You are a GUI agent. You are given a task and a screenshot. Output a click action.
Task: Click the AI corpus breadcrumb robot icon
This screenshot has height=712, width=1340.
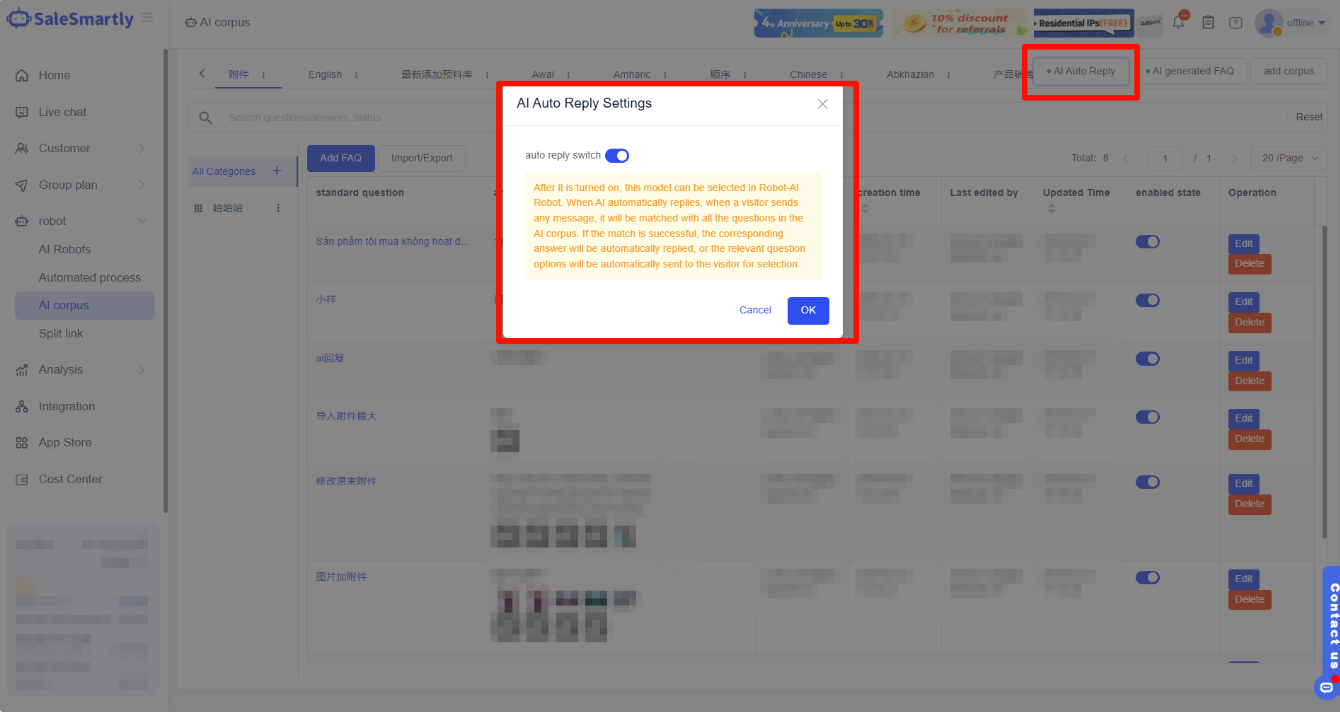tap(192, 22)
